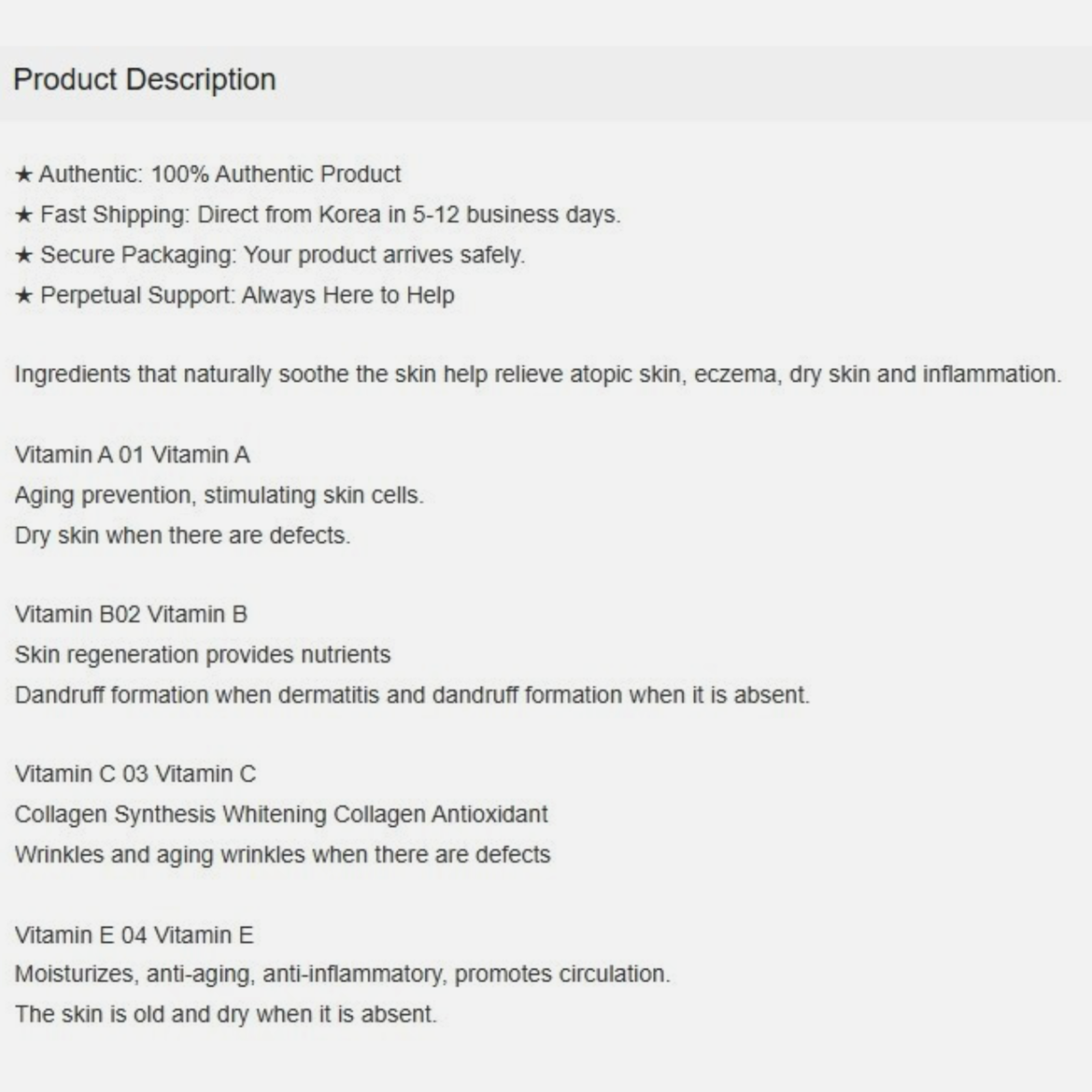The height and width of the screenshot is (1092, 1092).
Task: Click the Product Description heading
Action: click(144, 80)
